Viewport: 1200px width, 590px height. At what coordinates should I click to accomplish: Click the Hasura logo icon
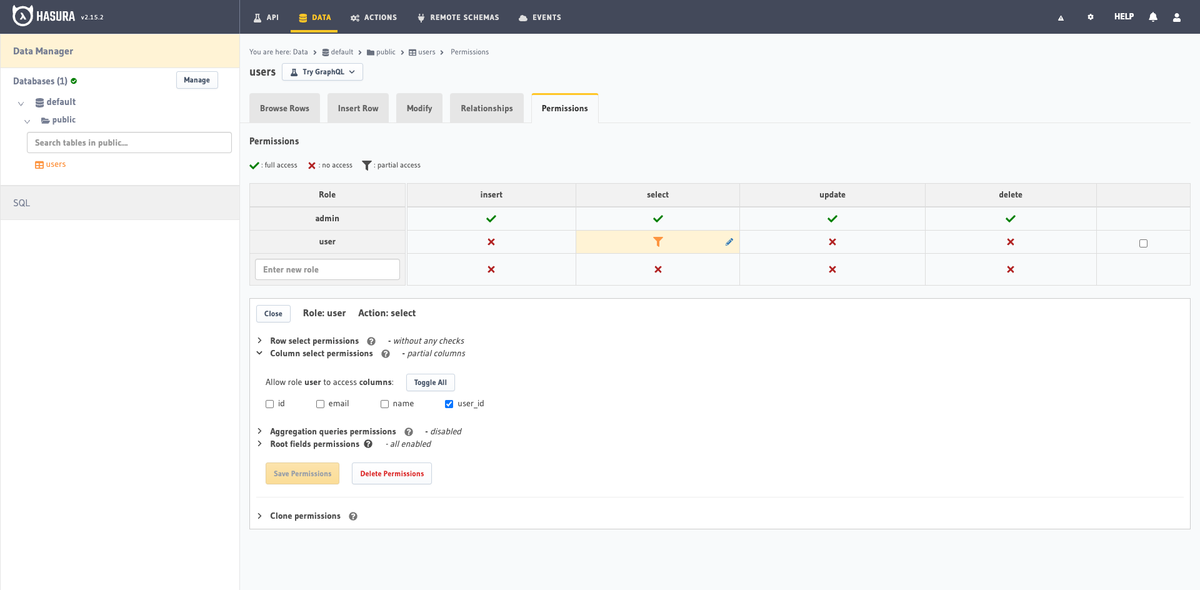click(x=24, y=16)
